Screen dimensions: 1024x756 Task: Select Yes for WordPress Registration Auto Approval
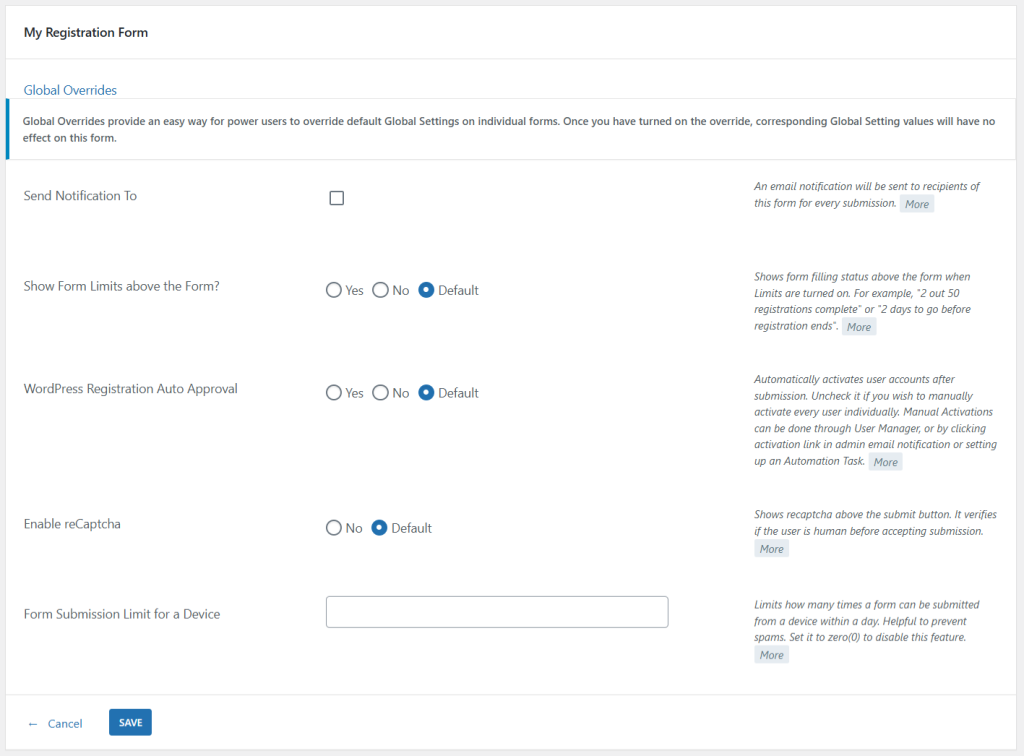point(331,393)
